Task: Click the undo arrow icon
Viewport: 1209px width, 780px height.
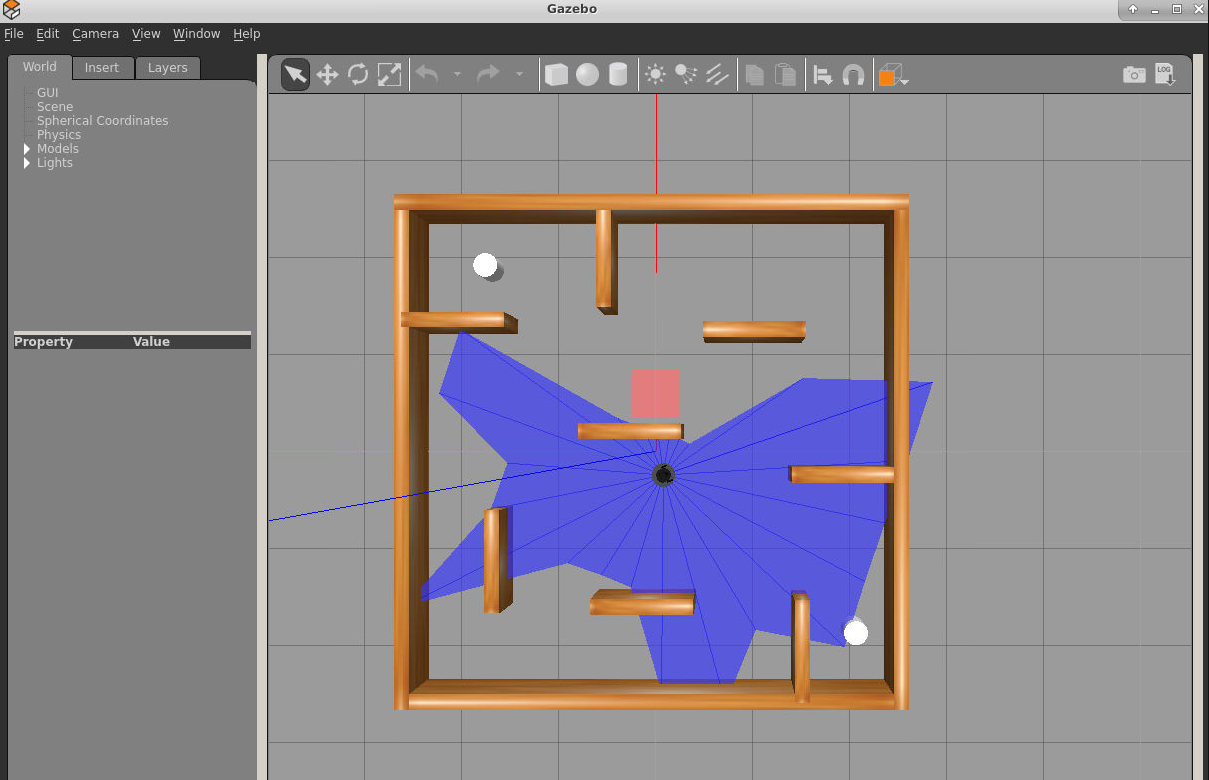Action: point(427,74)
